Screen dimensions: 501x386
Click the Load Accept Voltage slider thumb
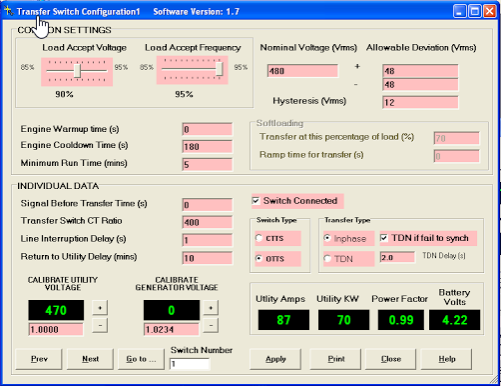pyautogui.click(x=77, y=71)
